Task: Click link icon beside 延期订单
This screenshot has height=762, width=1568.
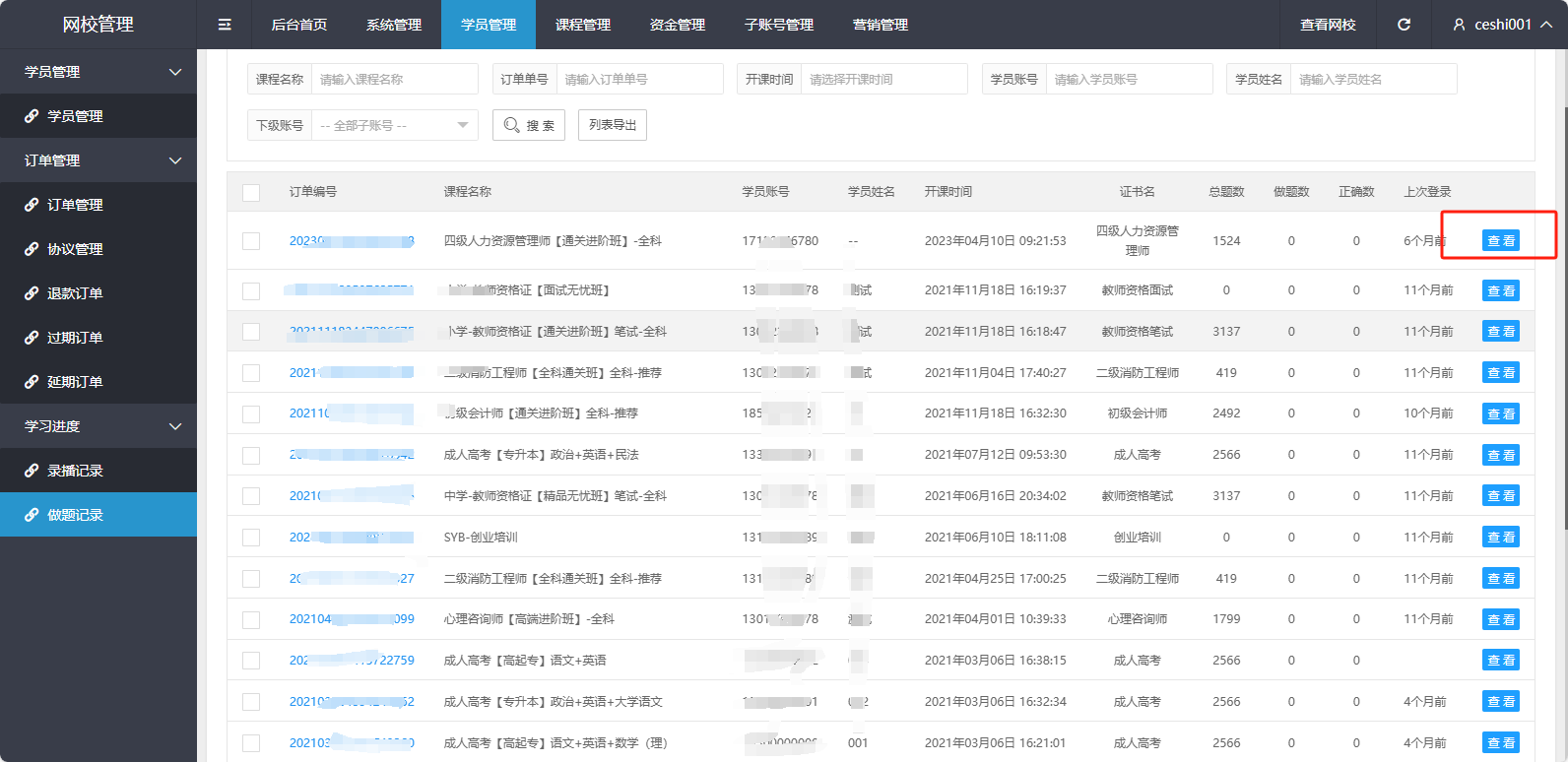Action: coord(32,382)
